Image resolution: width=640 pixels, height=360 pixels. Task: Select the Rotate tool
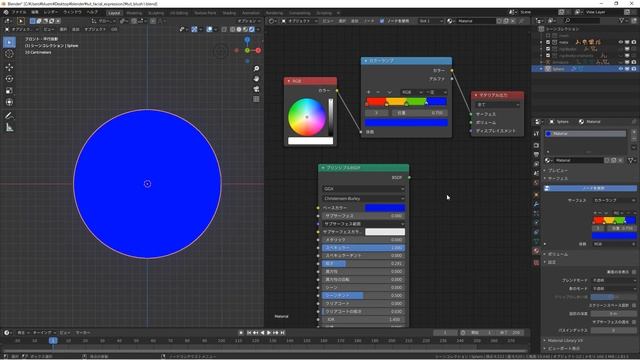click(9, 79)
